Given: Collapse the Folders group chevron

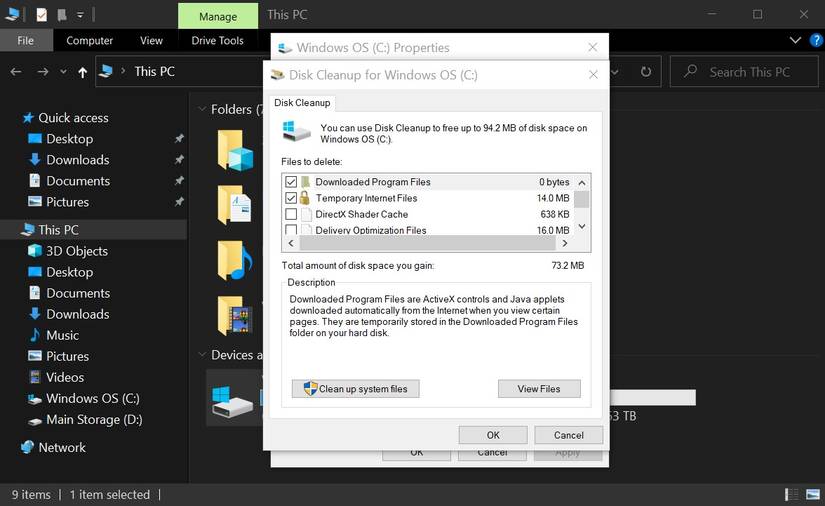Looking at the screenshot, I should (202, 109).
